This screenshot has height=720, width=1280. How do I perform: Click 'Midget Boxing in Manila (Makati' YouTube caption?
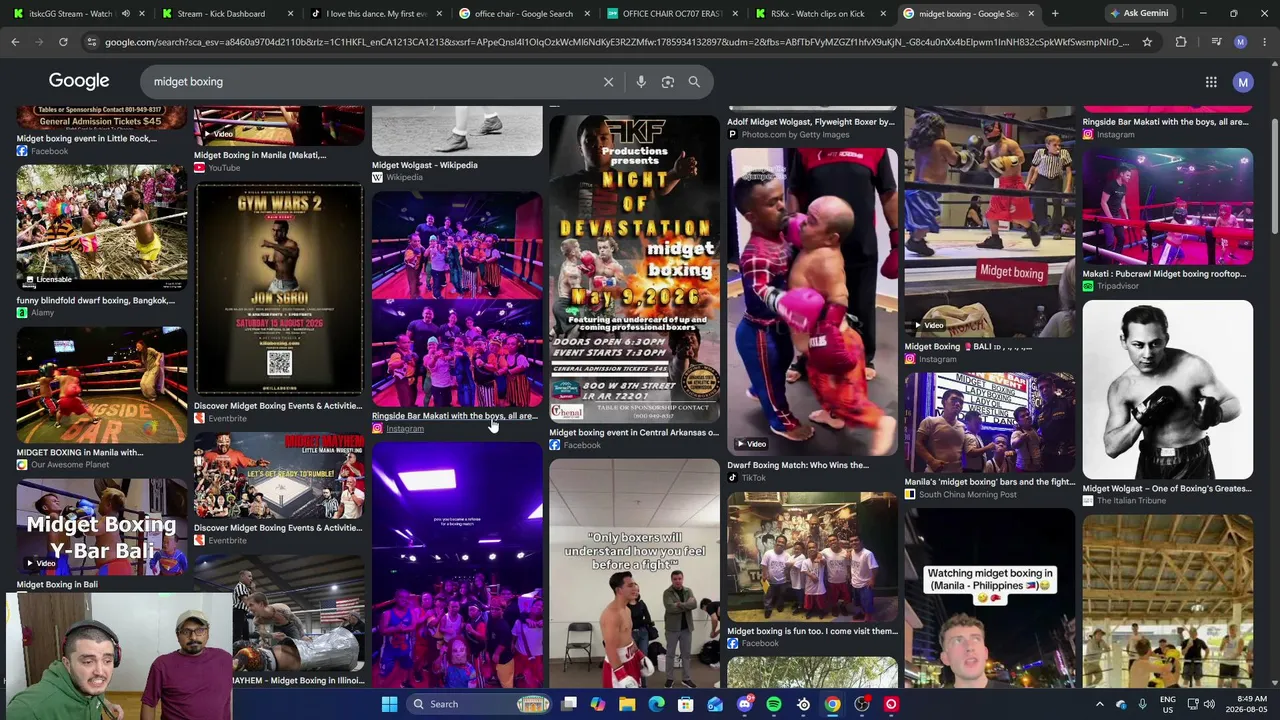260,155
